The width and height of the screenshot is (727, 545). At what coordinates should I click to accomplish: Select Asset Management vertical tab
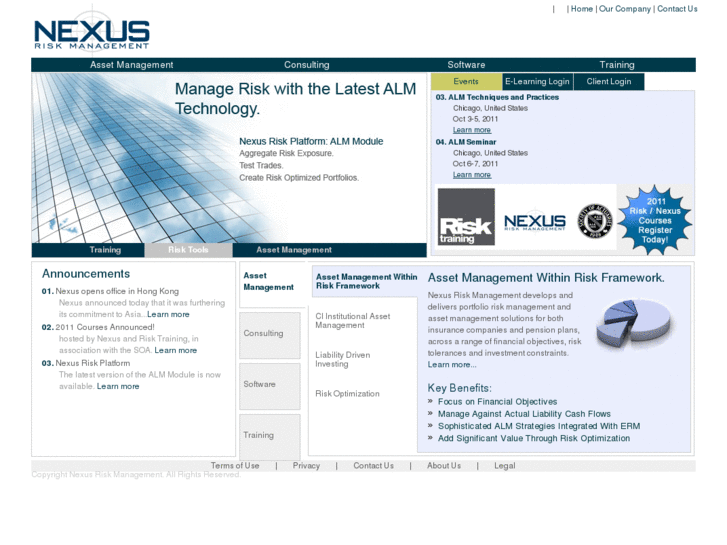pos(272,284)
